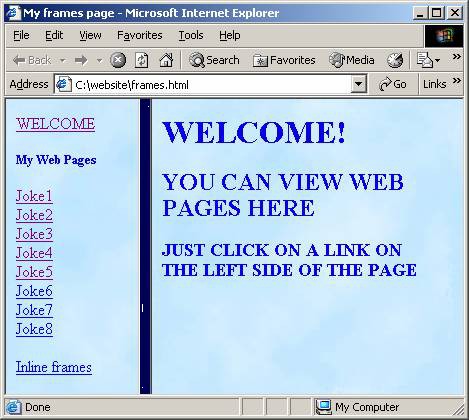469x420 pixels.
Task: Open the Favorites toolbar button
Action: [x=284, y=60]
